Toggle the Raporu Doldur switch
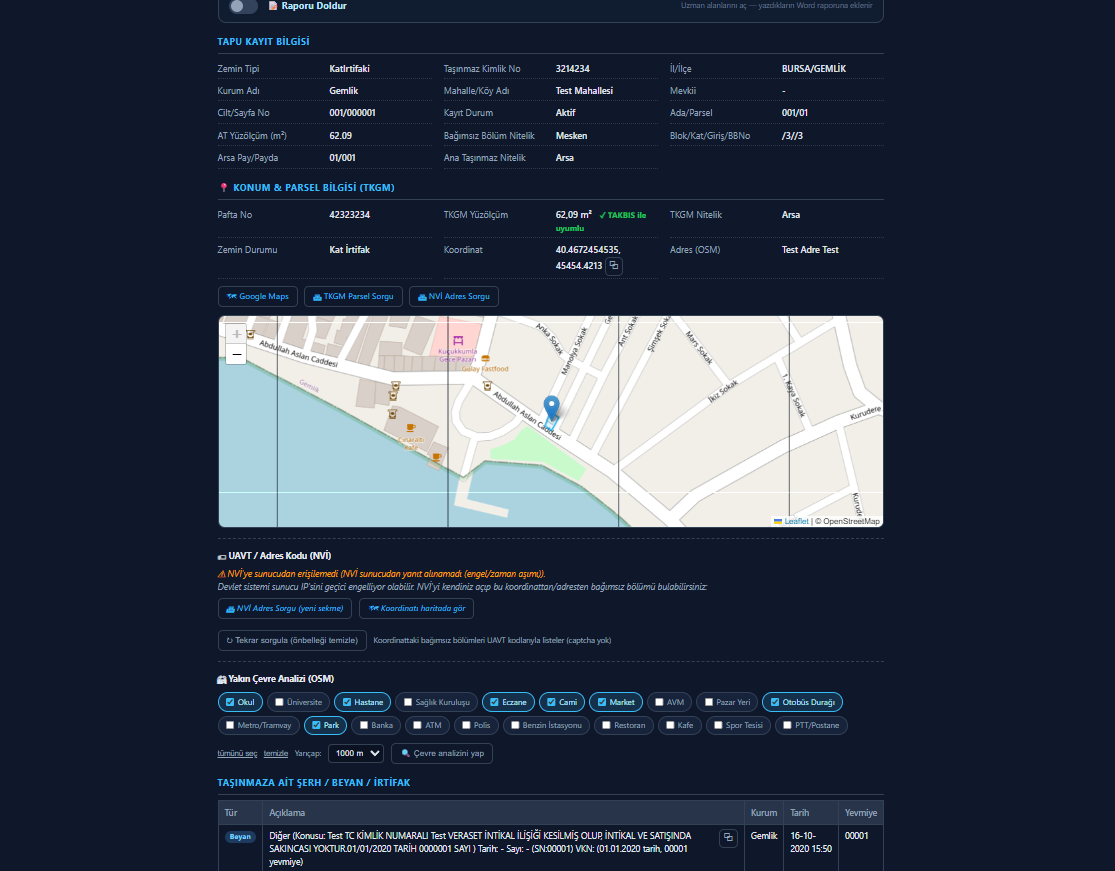This screenshot has width=1115, height=871. click(x=242, y=6)
